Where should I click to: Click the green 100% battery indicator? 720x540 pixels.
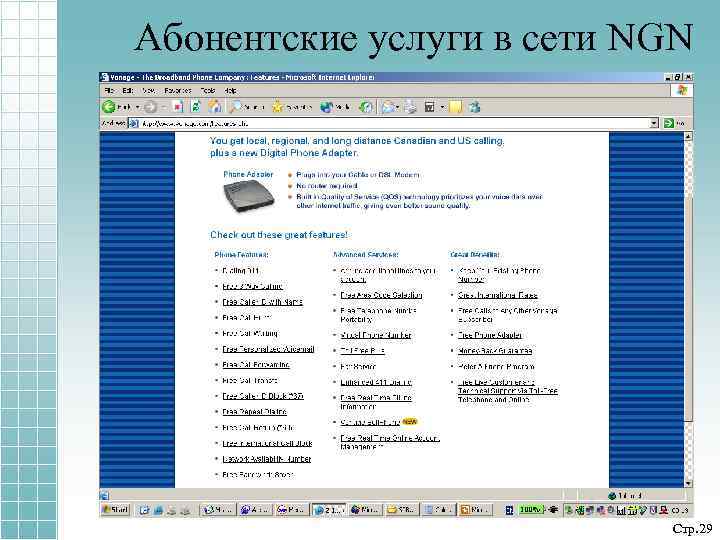point(531,509)
